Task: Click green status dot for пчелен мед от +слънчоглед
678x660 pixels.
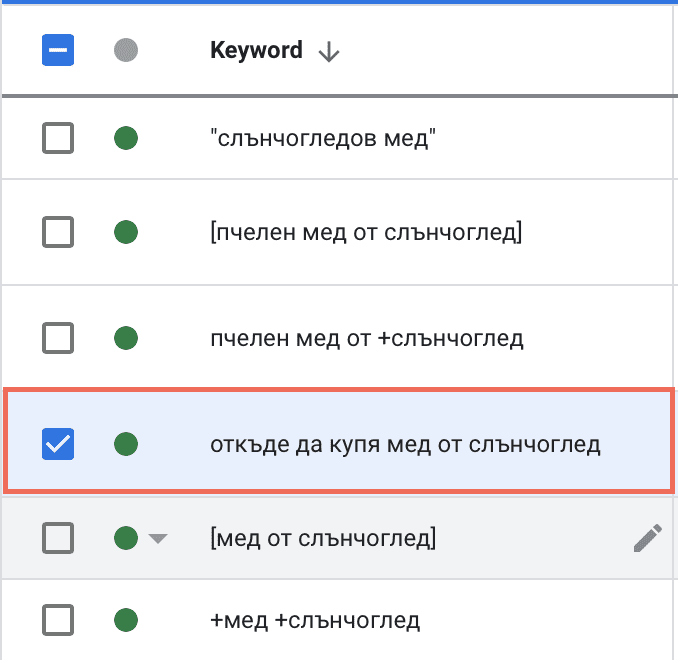Action: [x=126, y=338]
